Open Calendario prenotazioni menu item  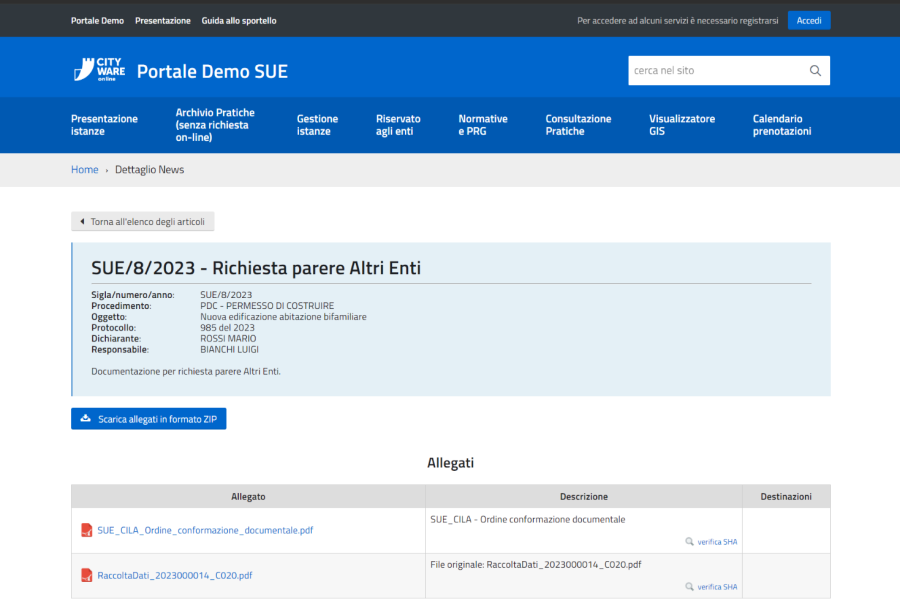pyautogui.click(x=781, y=125)
